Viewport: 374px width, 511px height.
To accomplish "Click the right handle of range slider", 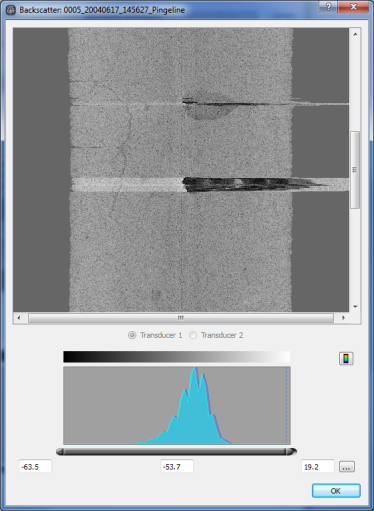I will (x=291, y=452).
